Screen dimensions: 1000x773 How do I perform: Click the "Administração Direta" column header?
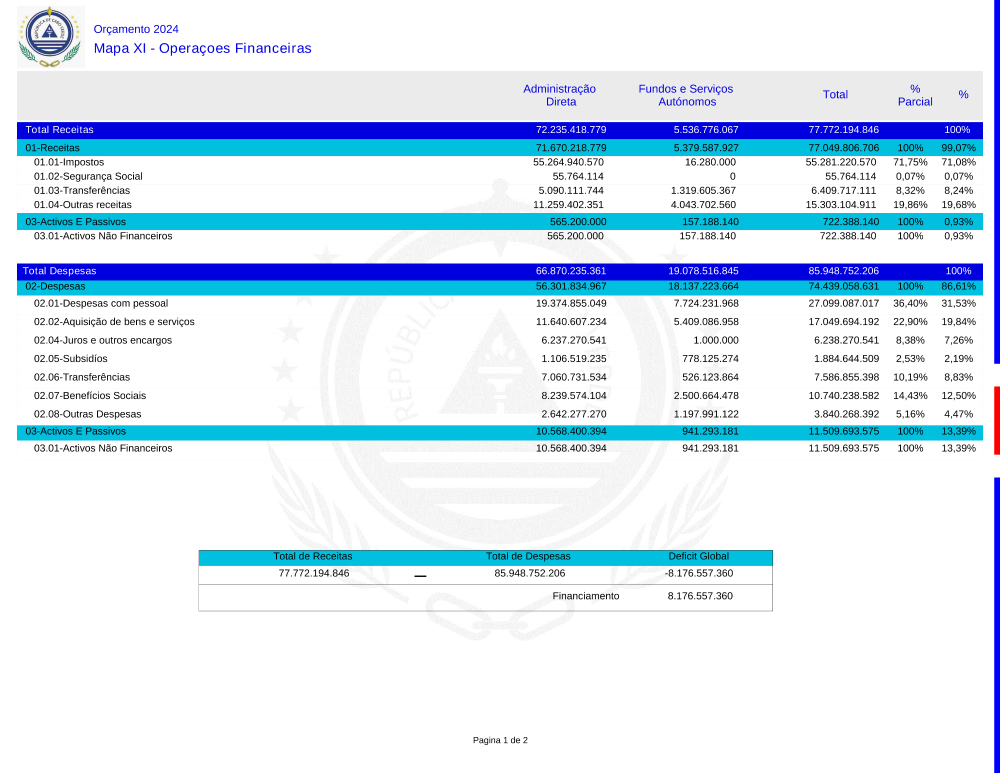click(x=559, y=95)
